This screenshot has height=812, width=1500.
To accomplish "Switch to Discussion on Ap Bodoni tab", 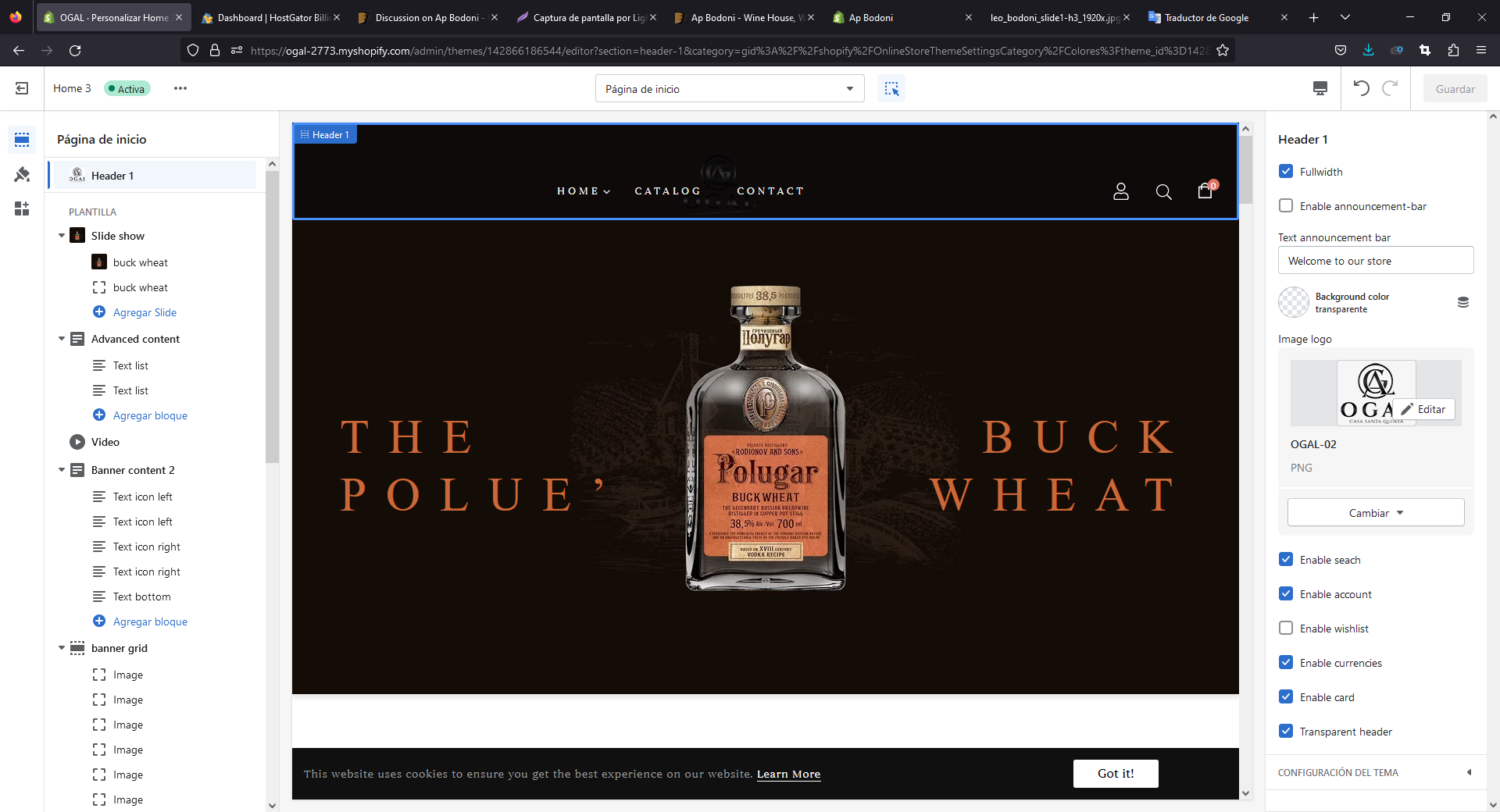I will (427, 17).
